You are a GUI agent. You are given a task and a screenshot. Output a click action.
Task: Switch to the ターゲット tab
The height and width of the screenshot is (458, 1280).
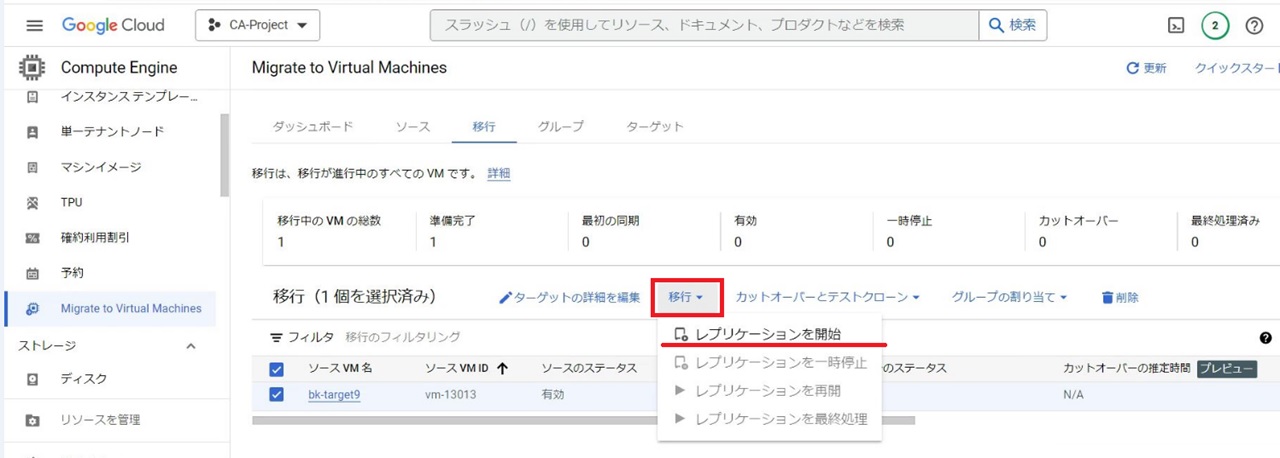point(655,127)
